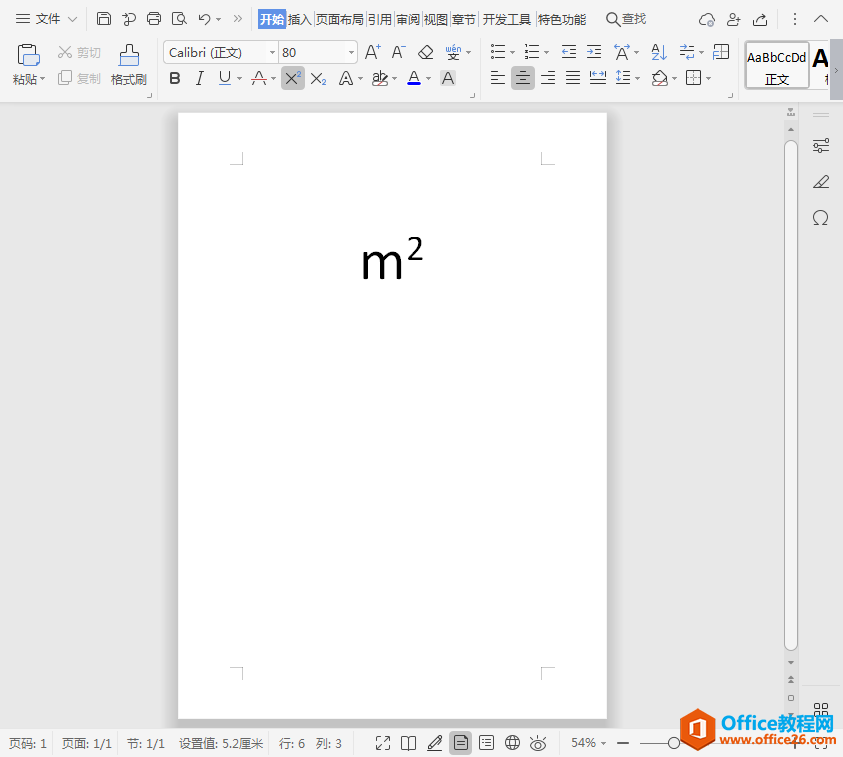
Task: Open the 文件 menu
Action: tap(46, 19)
